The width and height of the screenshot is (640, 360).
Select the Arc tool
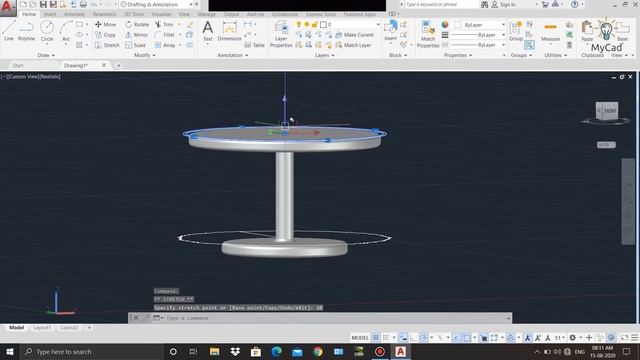tap(66, 31)
